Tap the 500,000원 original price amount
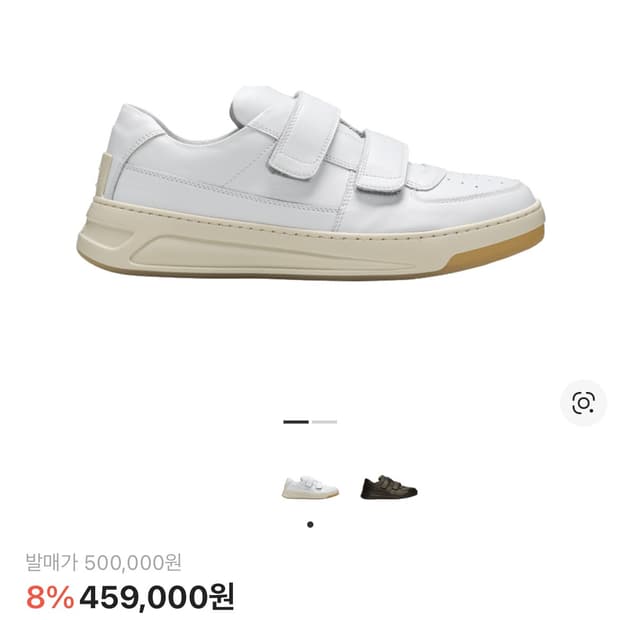 [133, 562]
